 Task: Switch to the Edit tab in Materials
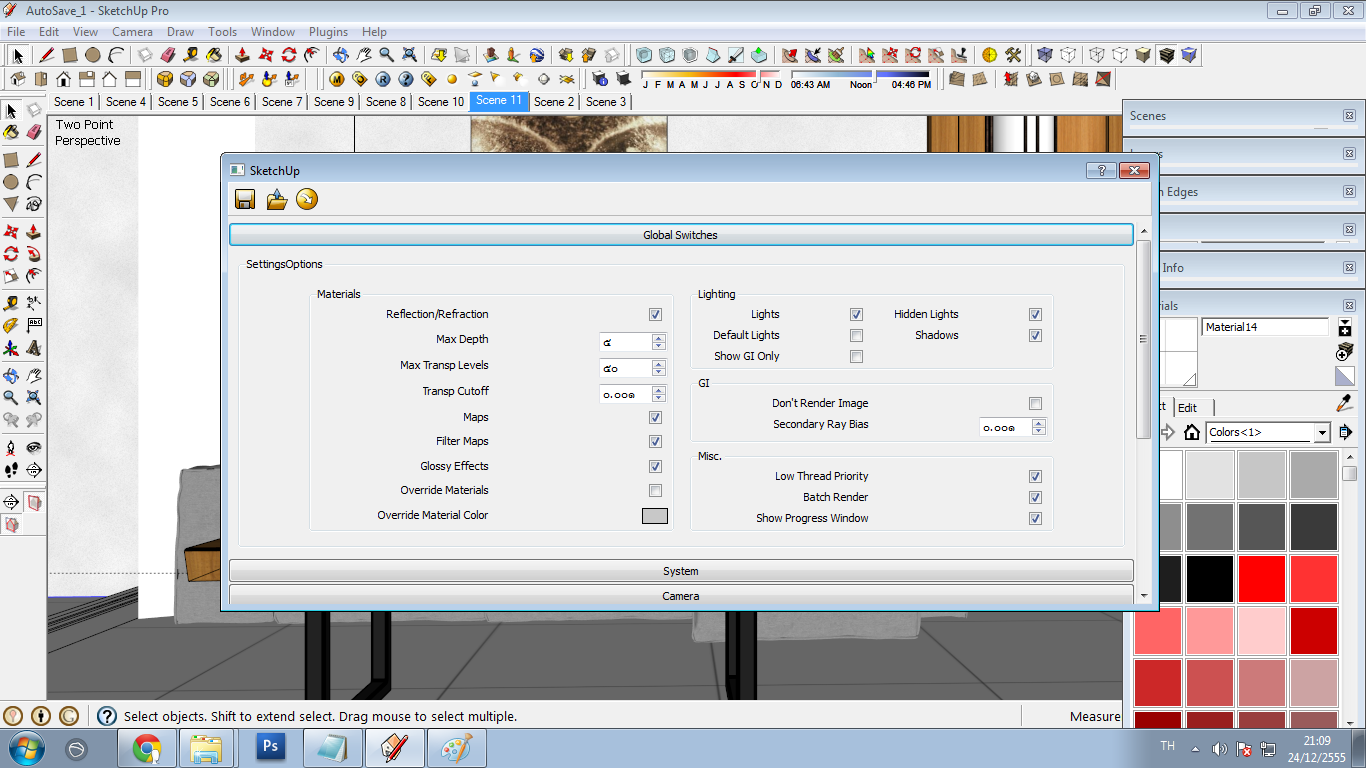tap(1187, 407)
